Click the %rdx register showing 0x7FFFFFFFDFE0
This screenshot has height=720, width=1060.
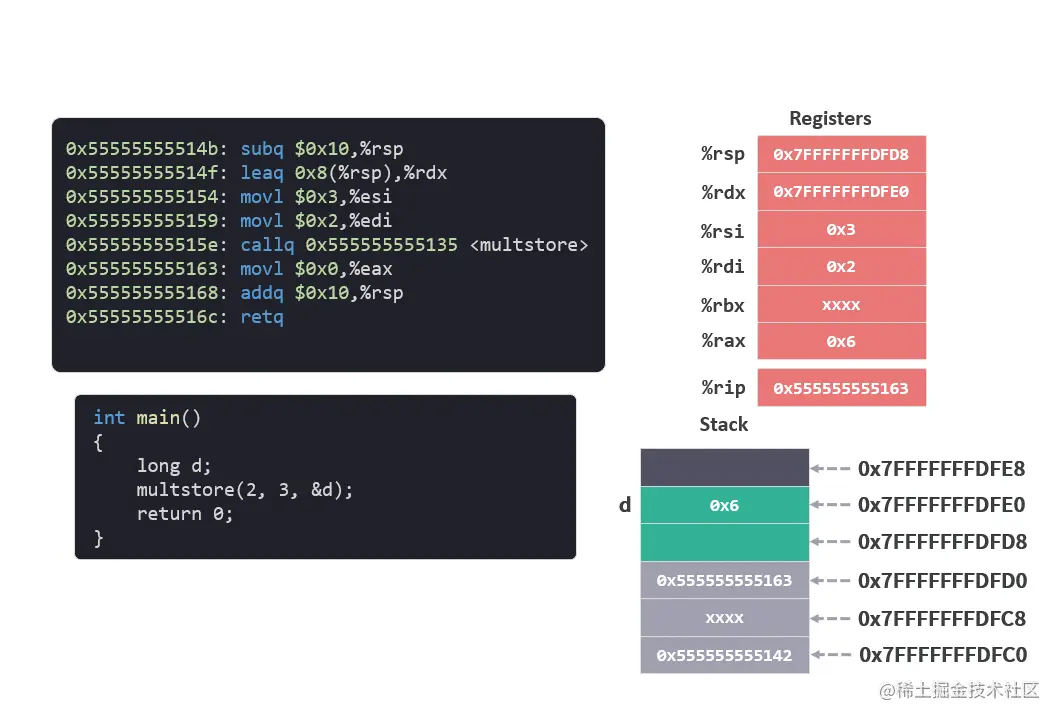tap(842, 191)
